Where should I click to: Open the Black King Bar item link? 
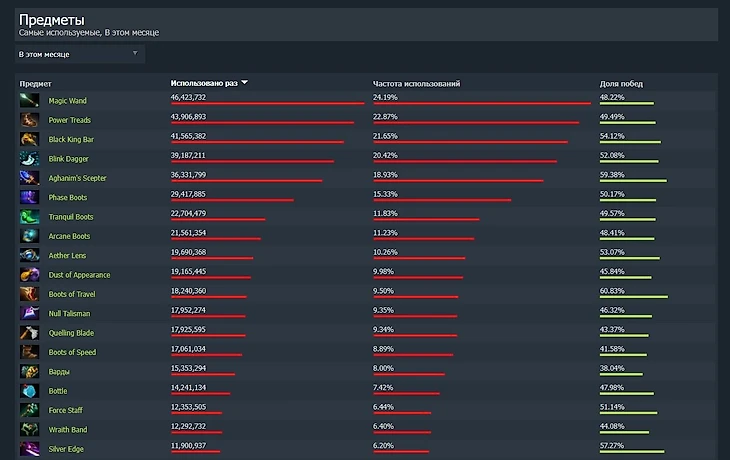coord(71,139)
